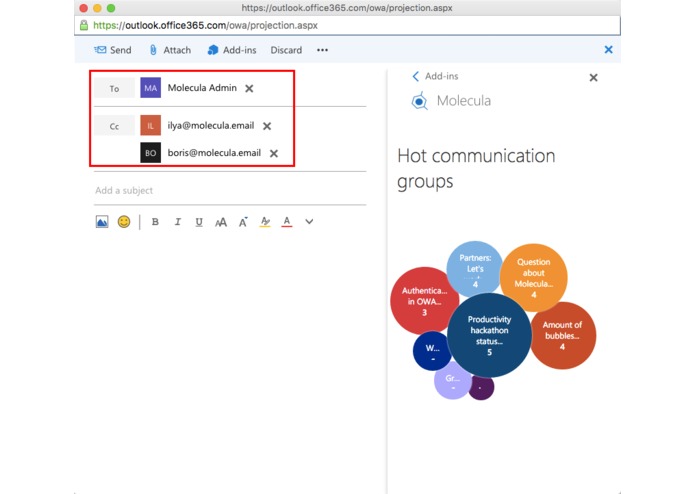Click the Cc recipient button
The height and width of the screenshot is (494, 695).
(x=114, y=126)
